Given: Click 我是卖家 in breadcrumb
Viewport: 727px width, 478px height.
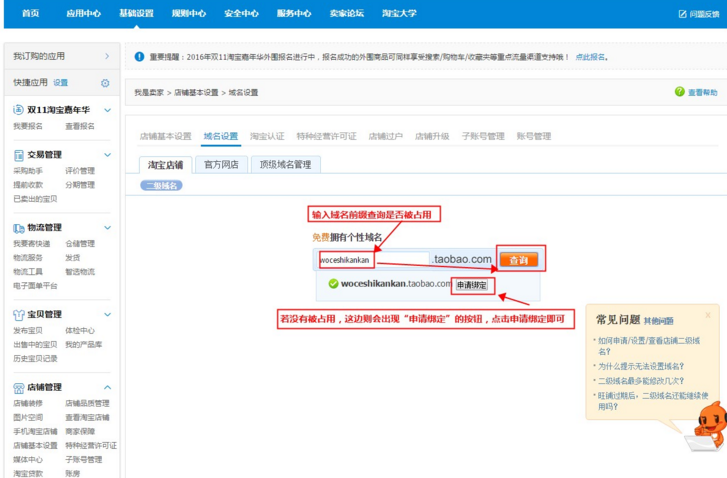Looking at the screenshot, I should tap(149, 93).
